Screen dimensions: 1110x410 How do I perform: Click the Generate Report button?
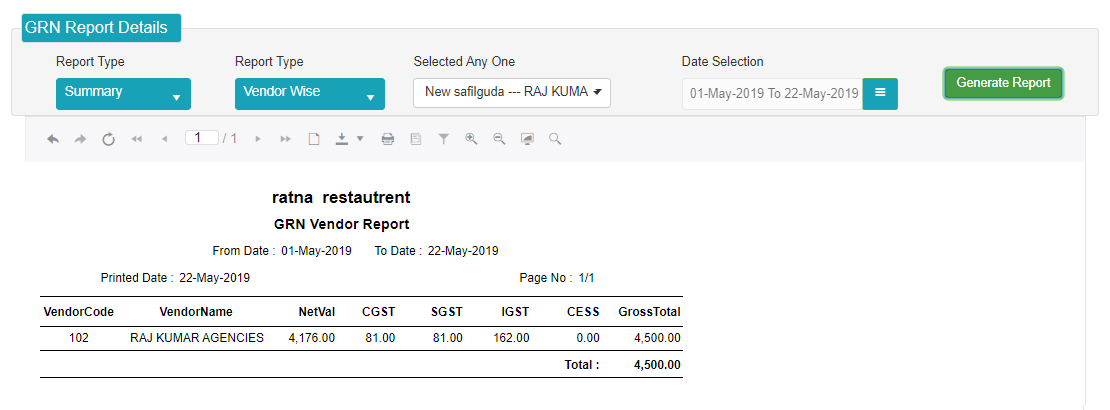1003,83
